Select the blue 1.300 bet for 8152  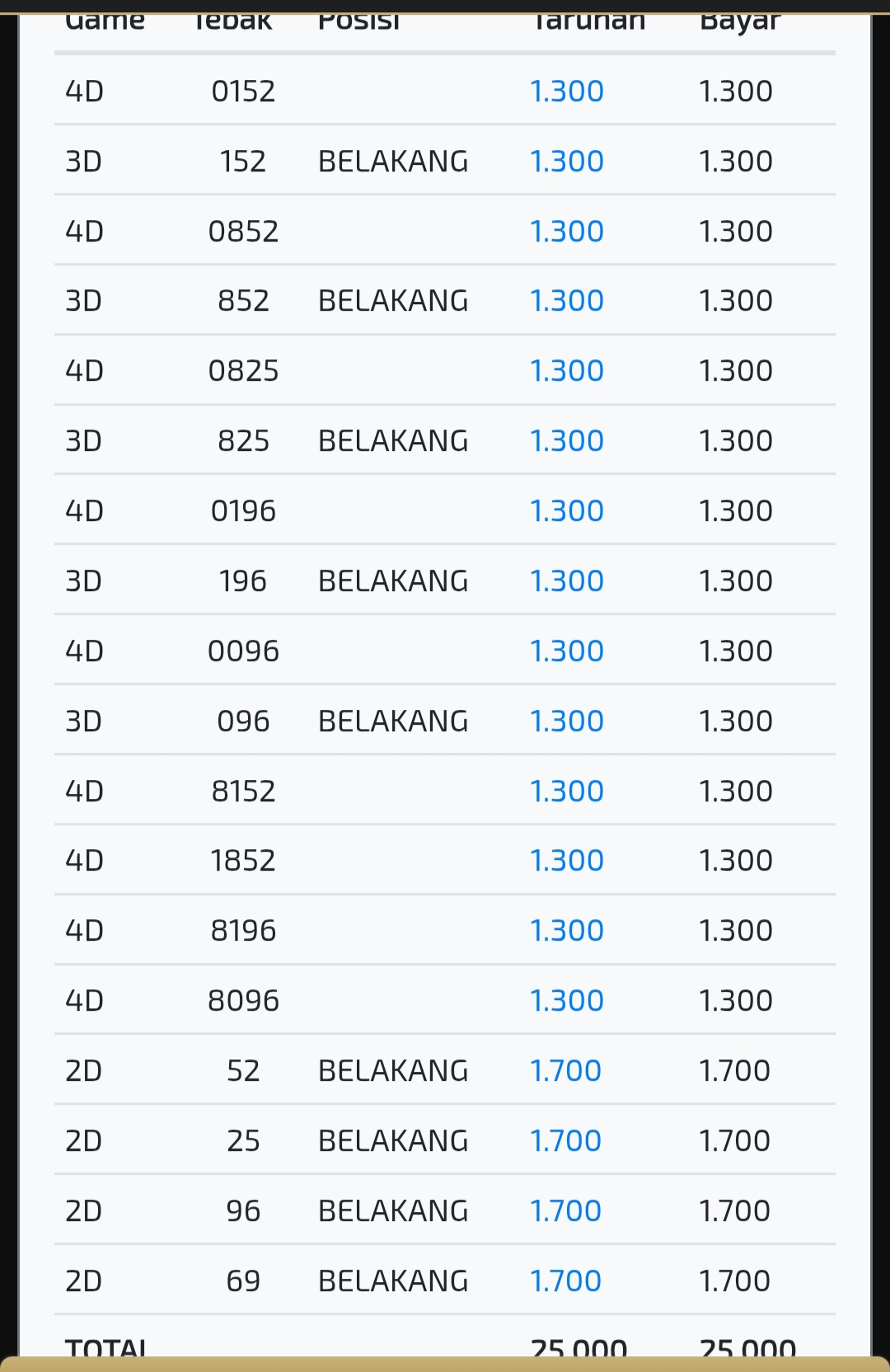pyautogui.click(x=567, y=792)
